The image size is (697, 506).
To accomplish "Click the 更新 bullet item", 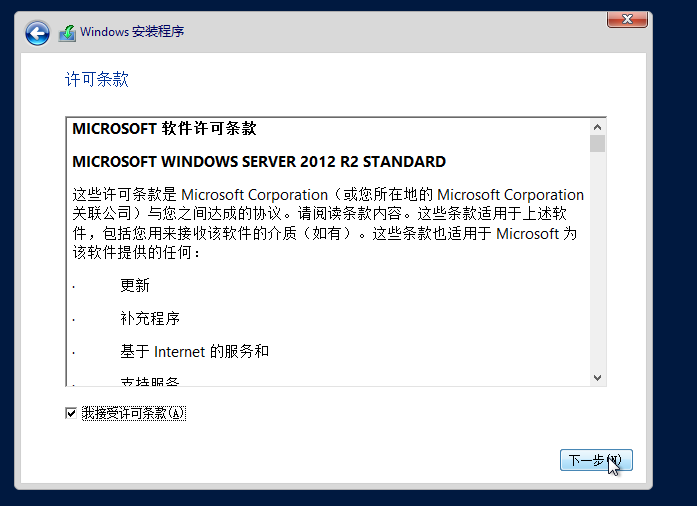I will [135, 285].
